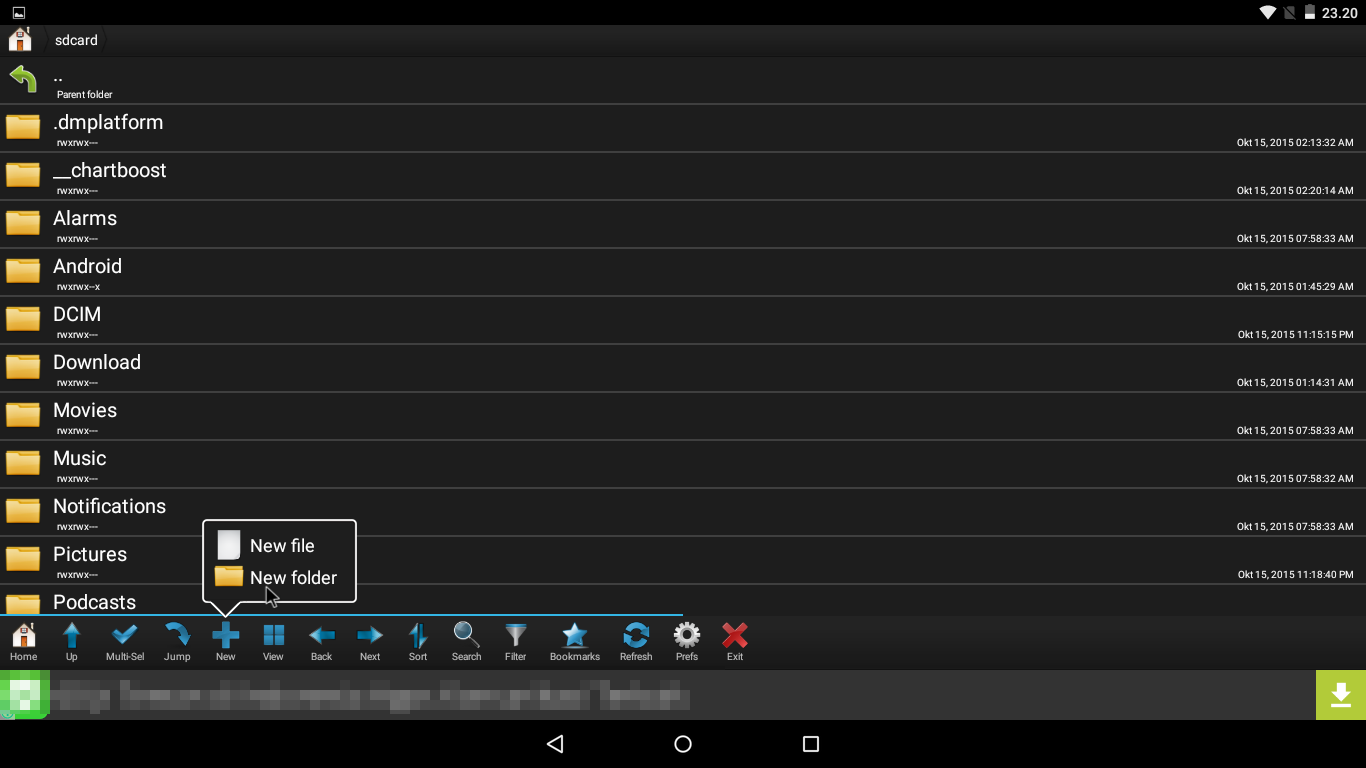Click the green download button
The height and width of the screenshot is (768, 1366).
point(1341,694)
